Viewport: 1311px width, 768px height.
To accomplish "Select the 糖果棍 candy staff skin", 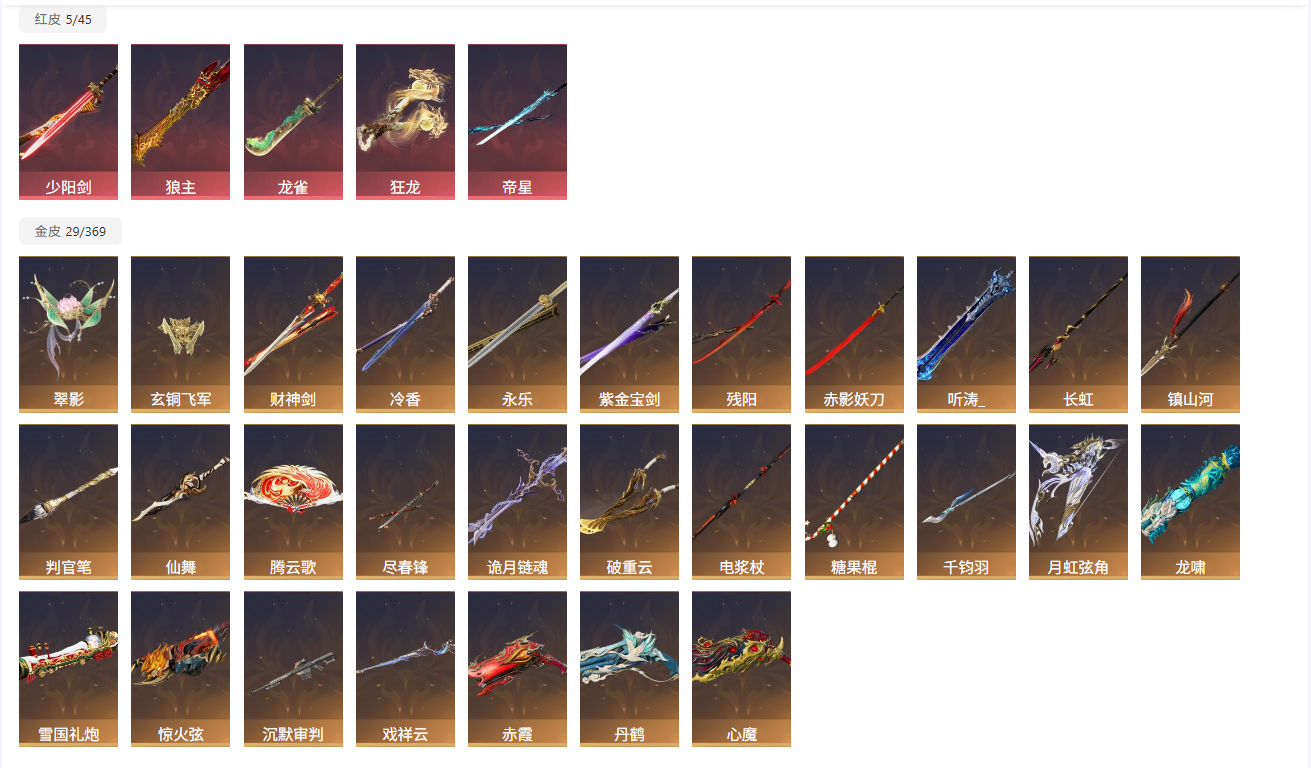I will coord(854,502).
